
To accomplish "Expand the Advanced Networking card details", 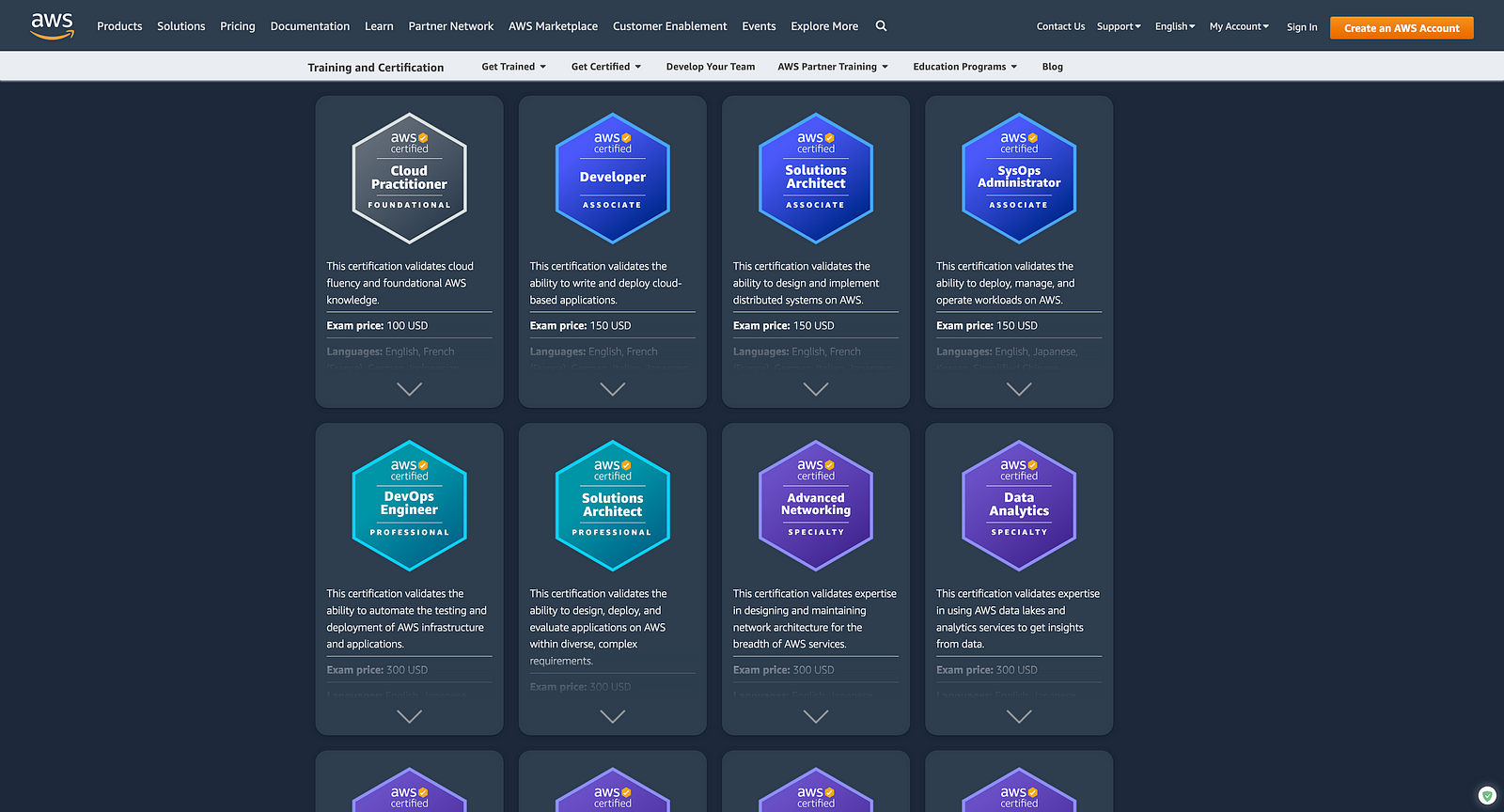I will click(816, 716).
